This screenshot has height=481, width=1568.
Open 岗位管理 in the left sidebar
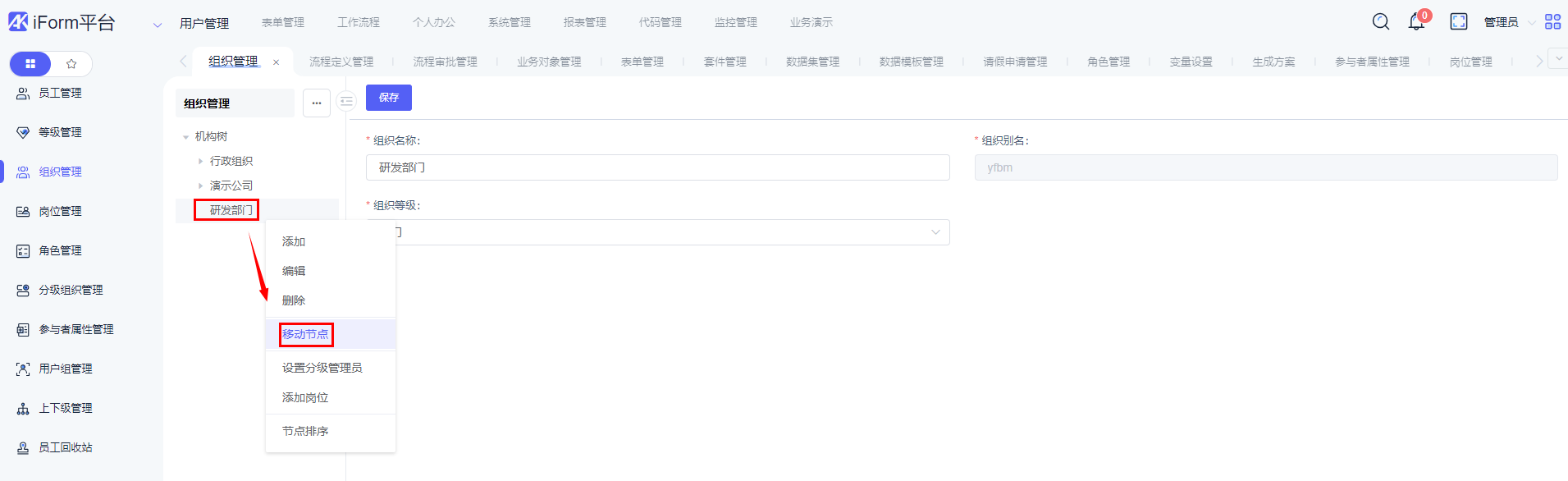(x=60, y=212)
